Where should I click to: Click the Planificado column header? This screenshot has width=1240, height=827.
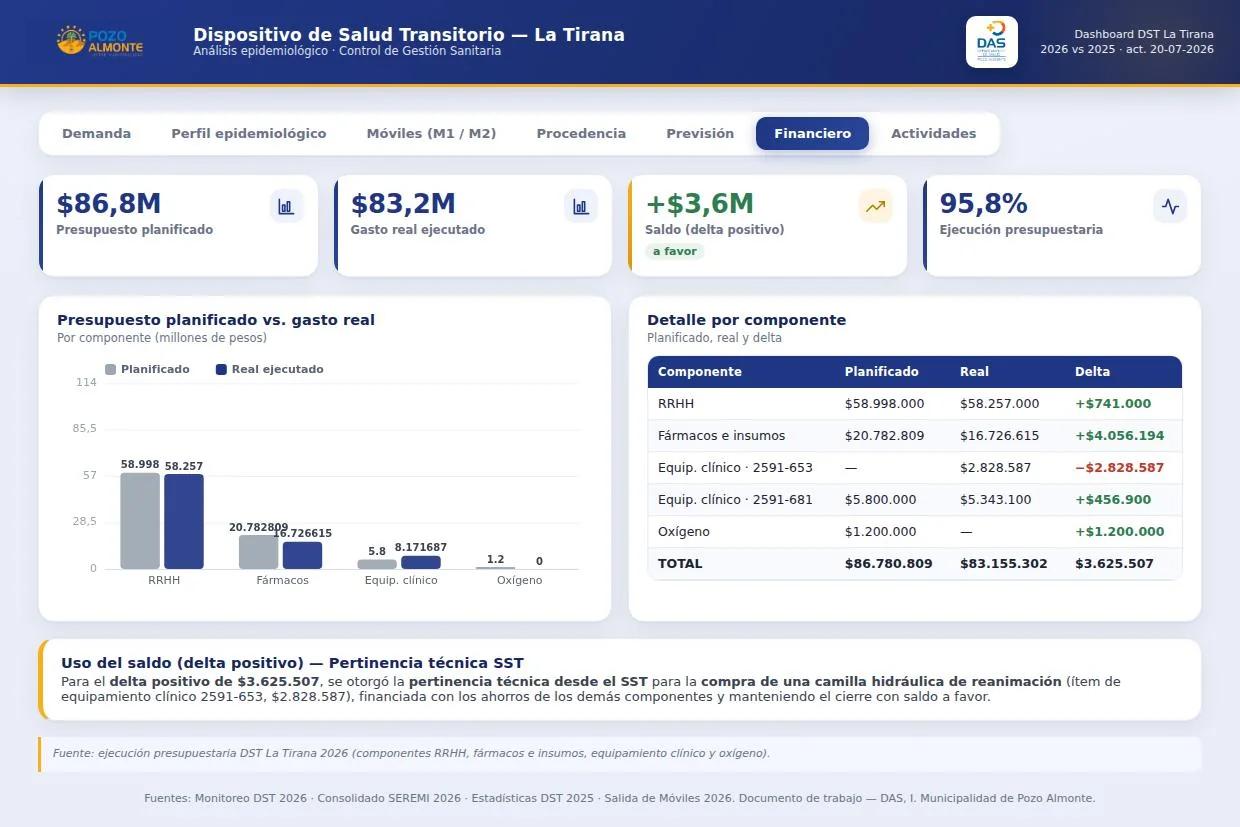click(881, 372)
